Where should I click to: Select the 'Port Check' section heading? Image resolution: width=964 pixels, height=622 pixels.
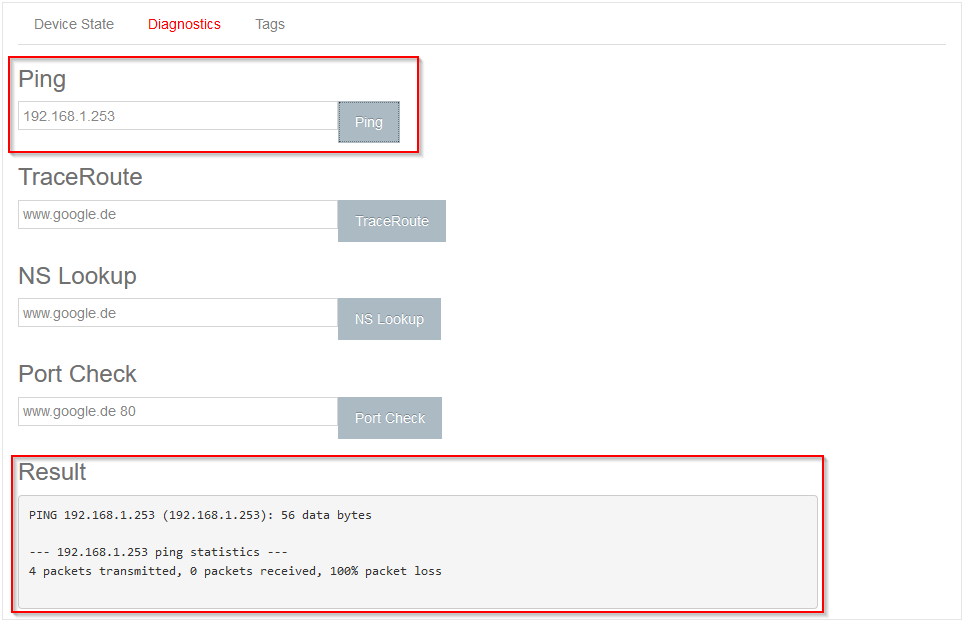coord(77,374)
